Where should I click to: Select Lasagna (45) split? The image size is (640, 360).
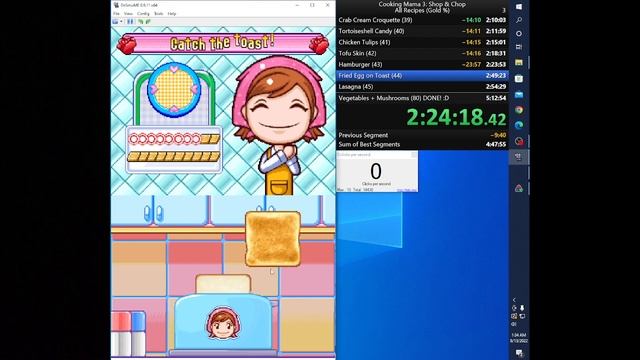point(422,87)
